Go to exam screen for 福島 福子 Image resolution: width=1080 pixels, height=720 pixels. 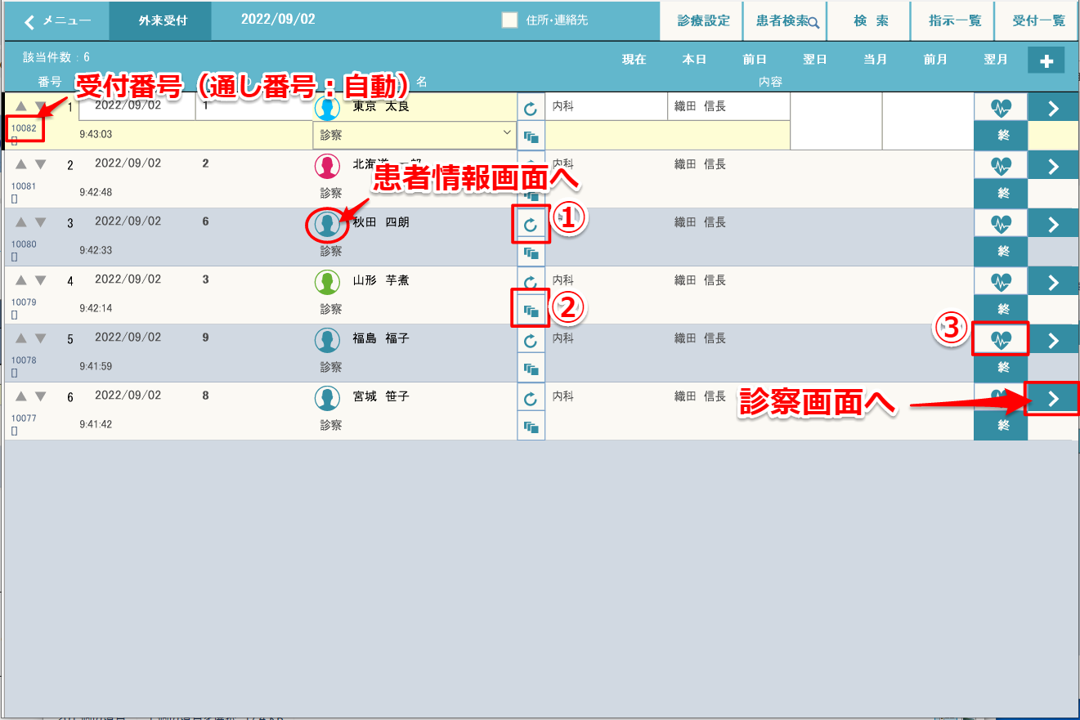[1053, 340]
